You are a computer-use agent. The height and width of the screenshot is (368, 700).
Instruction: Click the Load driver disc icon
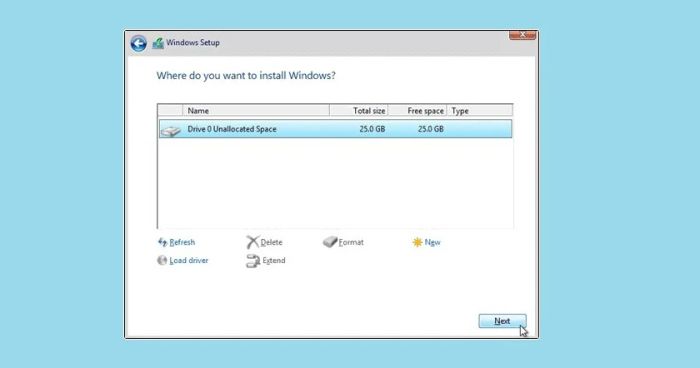click(162, 260)
